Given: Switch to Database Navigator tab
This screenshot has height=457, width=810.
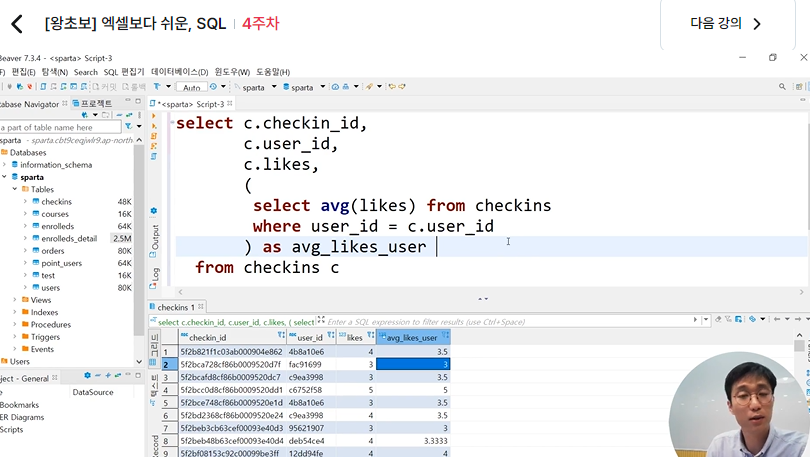Looking at the screenshot, I should [x=30, y=104].
